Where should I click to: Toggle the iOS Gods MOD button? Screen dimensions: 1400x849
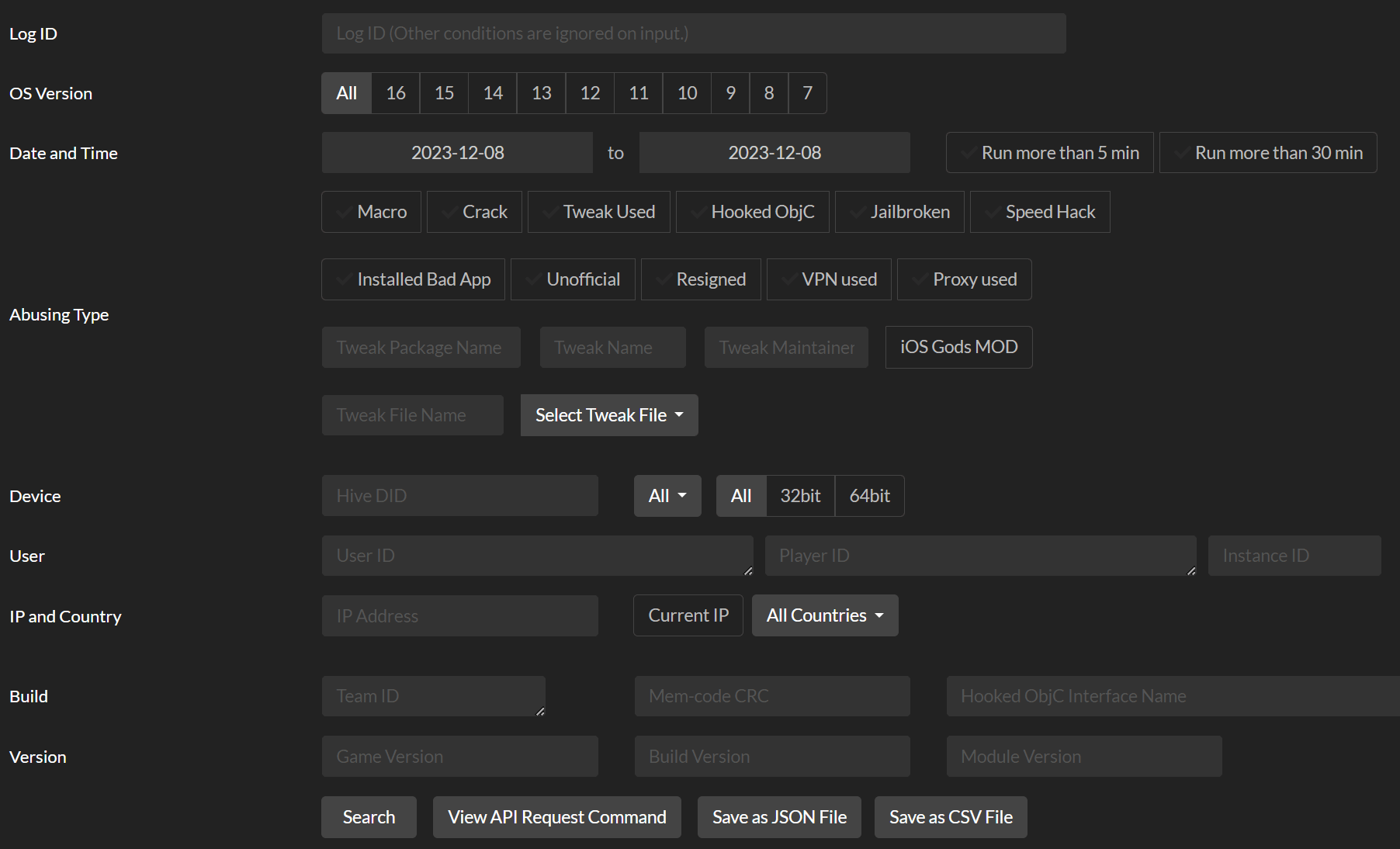coord(958,347)
